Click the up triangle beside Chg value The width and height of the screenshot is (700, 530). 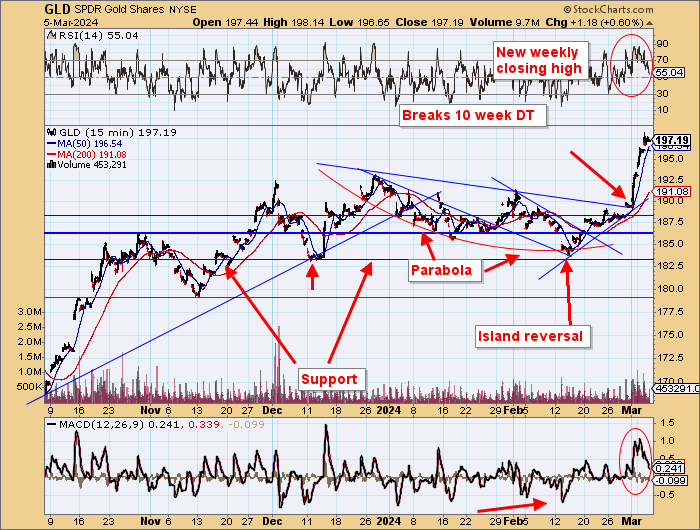tap(650, 23)
